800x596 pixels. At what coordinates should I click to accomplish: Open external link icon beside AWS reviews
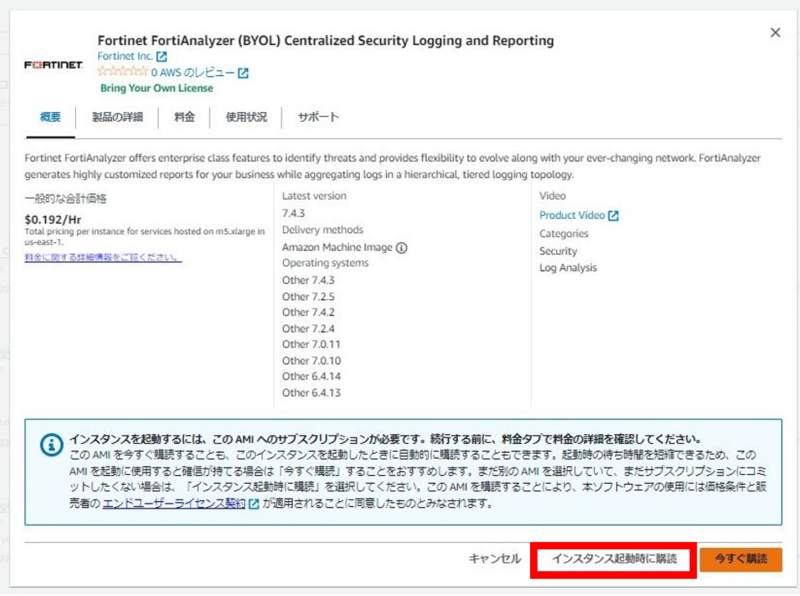[x=243, y=73]
